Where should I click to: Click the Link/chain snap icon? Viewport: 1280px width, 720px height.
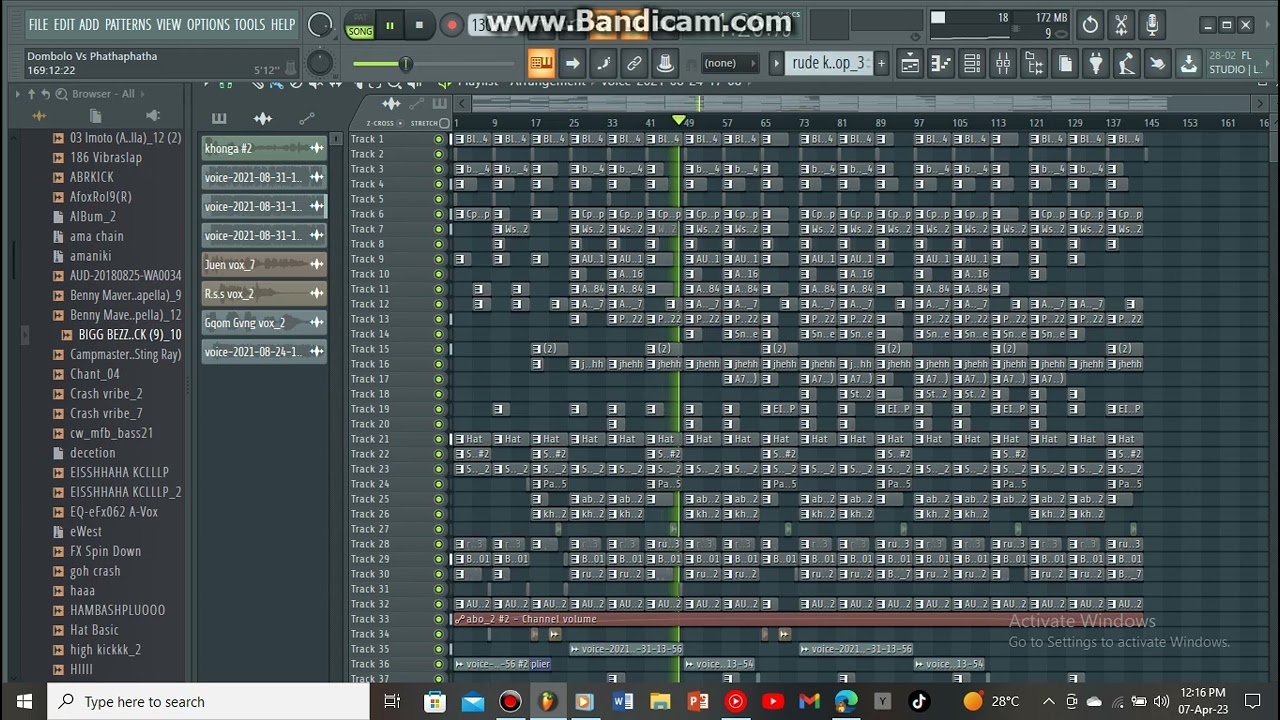[x=634, y=64]
